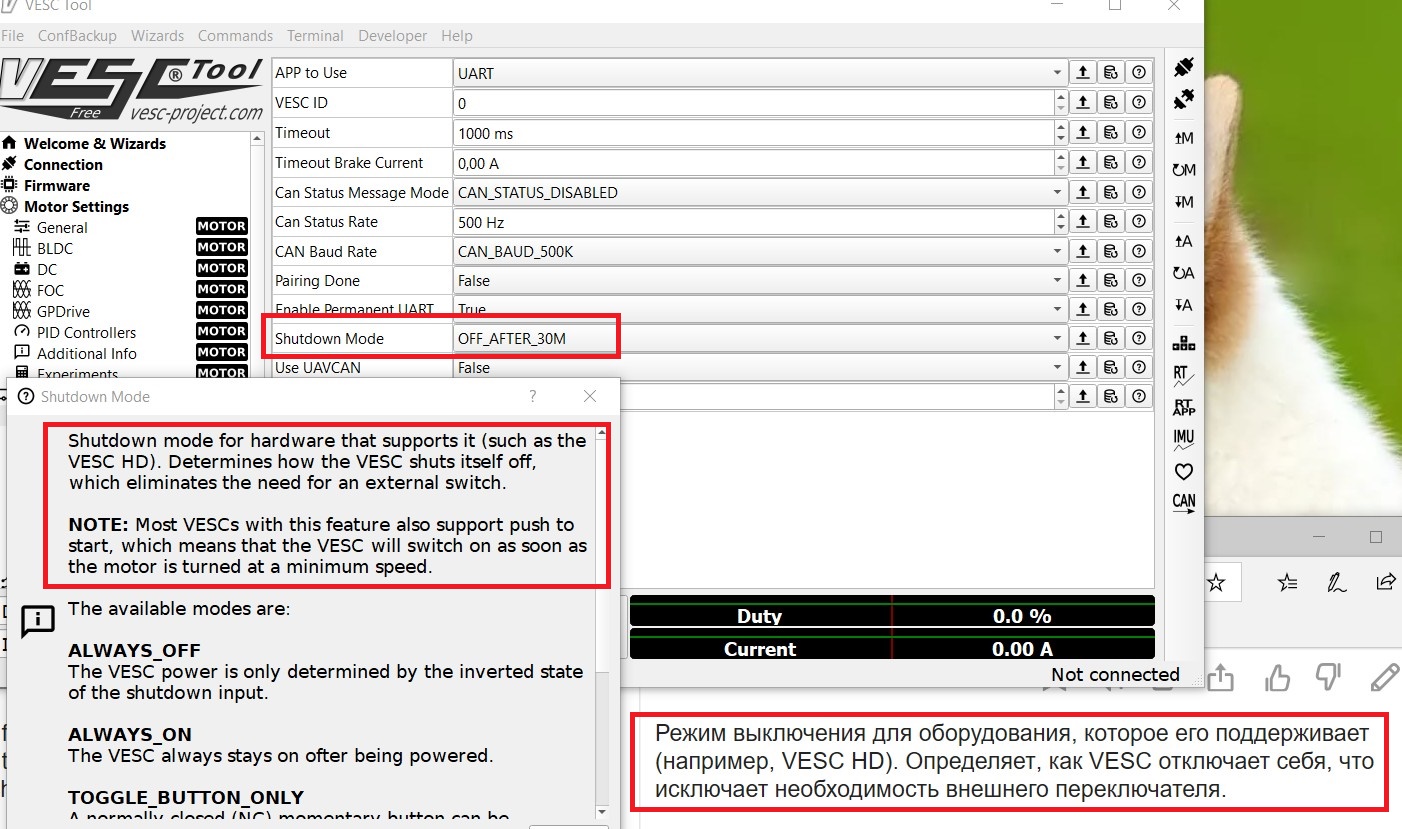Image resolution: width=1402 pixels, height=829 pixels.
Task: Open the Wizards menu
Action: [x=157, y=36]
